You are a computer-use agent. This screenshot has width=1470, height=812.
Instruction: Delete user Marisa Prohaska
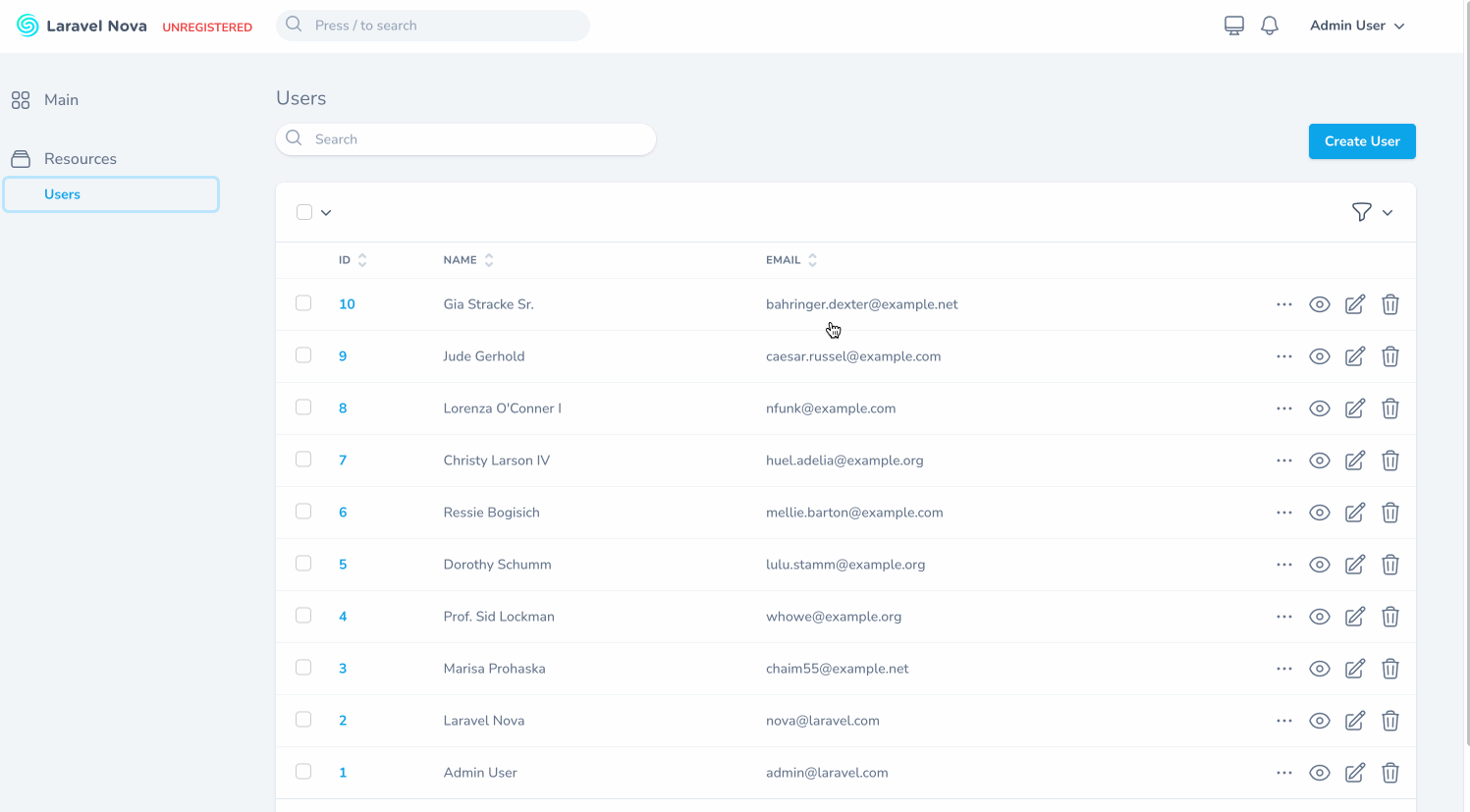click(x=1390, y=669)
